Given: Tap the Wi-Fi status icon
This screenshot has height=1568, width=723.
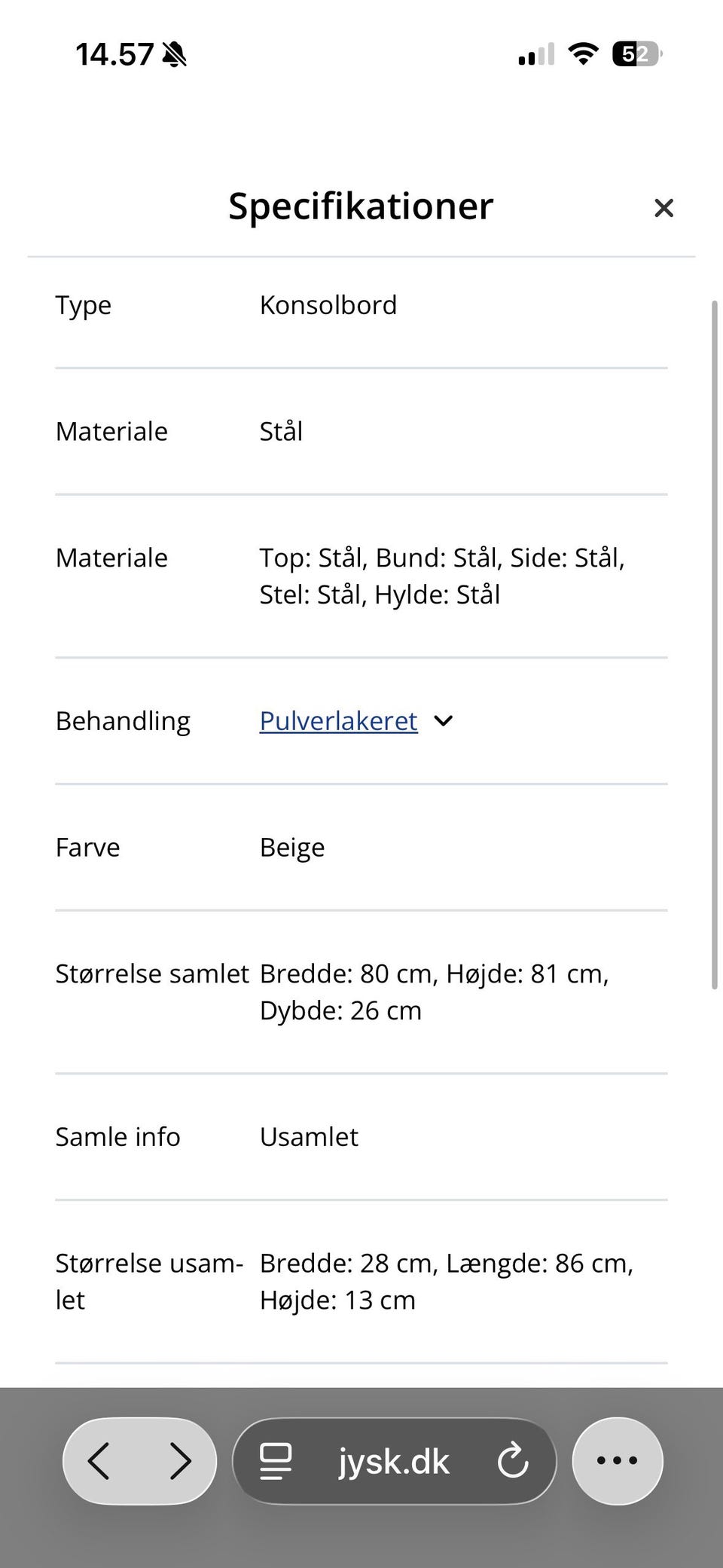Looking at the screenshot, I should (582, 53).
